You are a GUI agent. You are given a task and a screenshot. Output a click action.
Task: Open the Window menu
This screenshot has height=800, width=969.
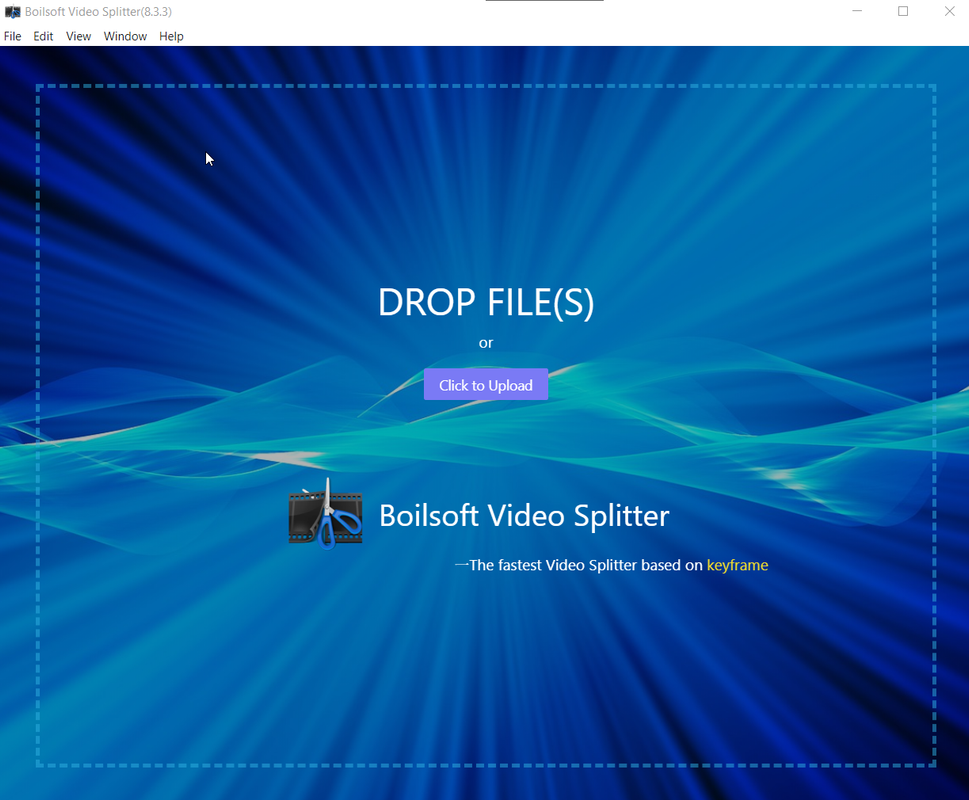pos(125,36)
